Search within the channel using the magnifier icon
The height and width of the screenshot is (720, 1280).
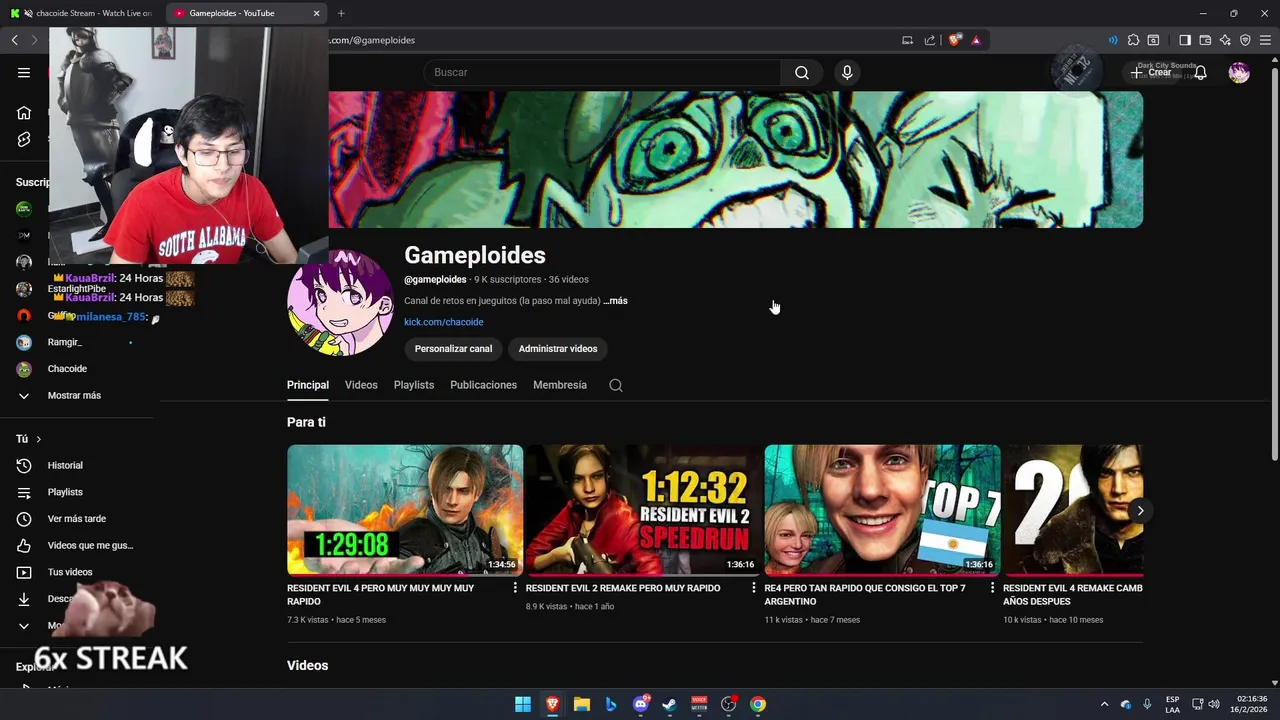[x=616, y=385]
